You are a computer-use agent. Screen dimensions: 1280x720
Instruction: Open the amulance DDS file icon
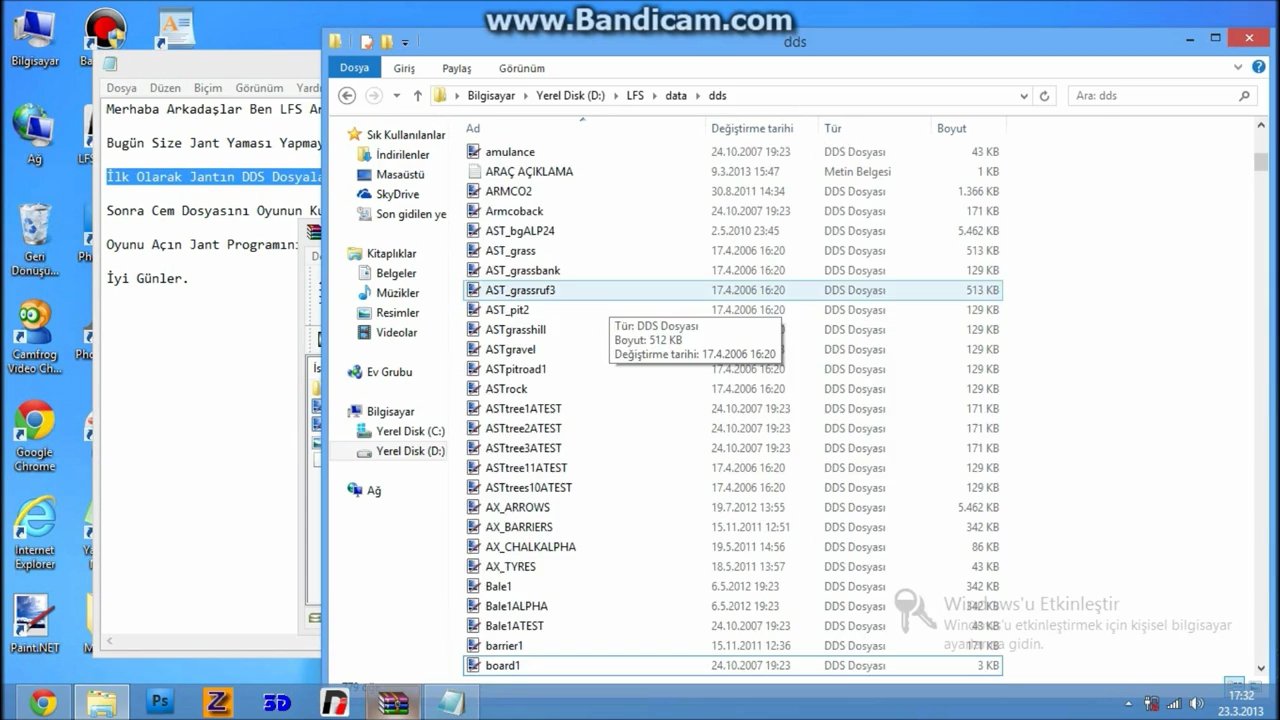coord(474,152)
